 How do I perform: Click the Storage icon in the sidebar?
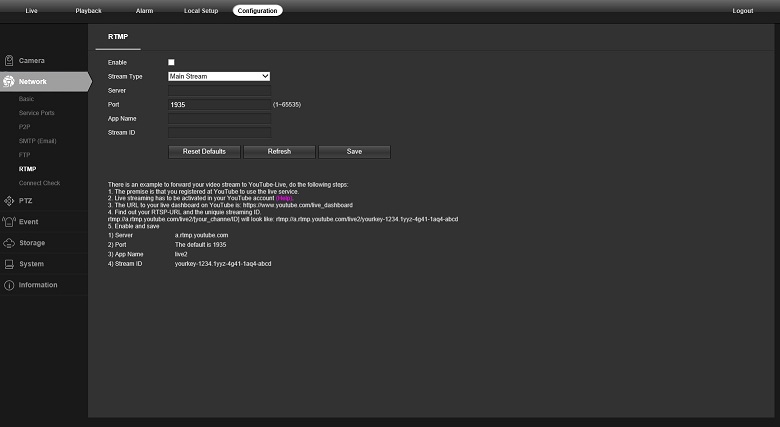[9, 243]
